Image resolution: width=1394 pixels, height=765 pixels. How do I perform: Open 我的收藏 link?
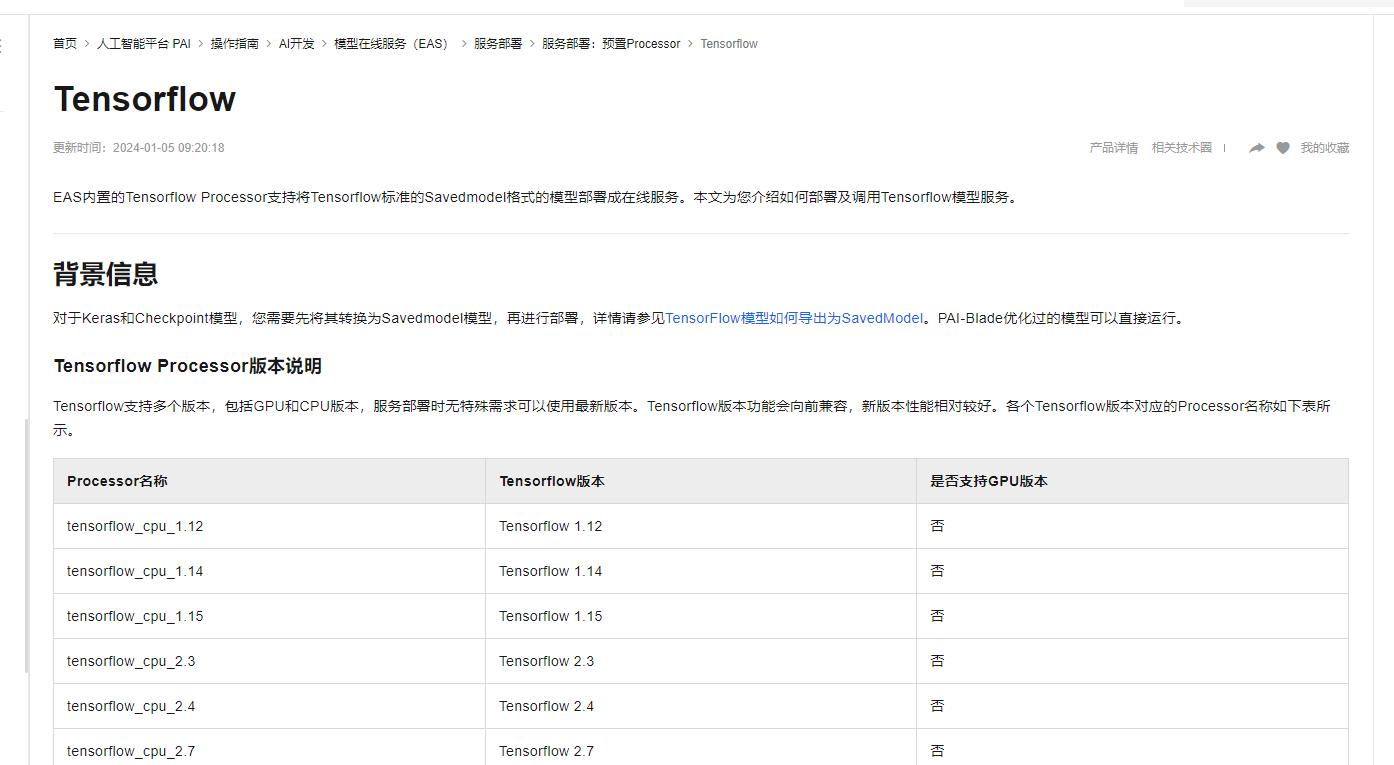pyautogui.click(x=1325, y=148)
